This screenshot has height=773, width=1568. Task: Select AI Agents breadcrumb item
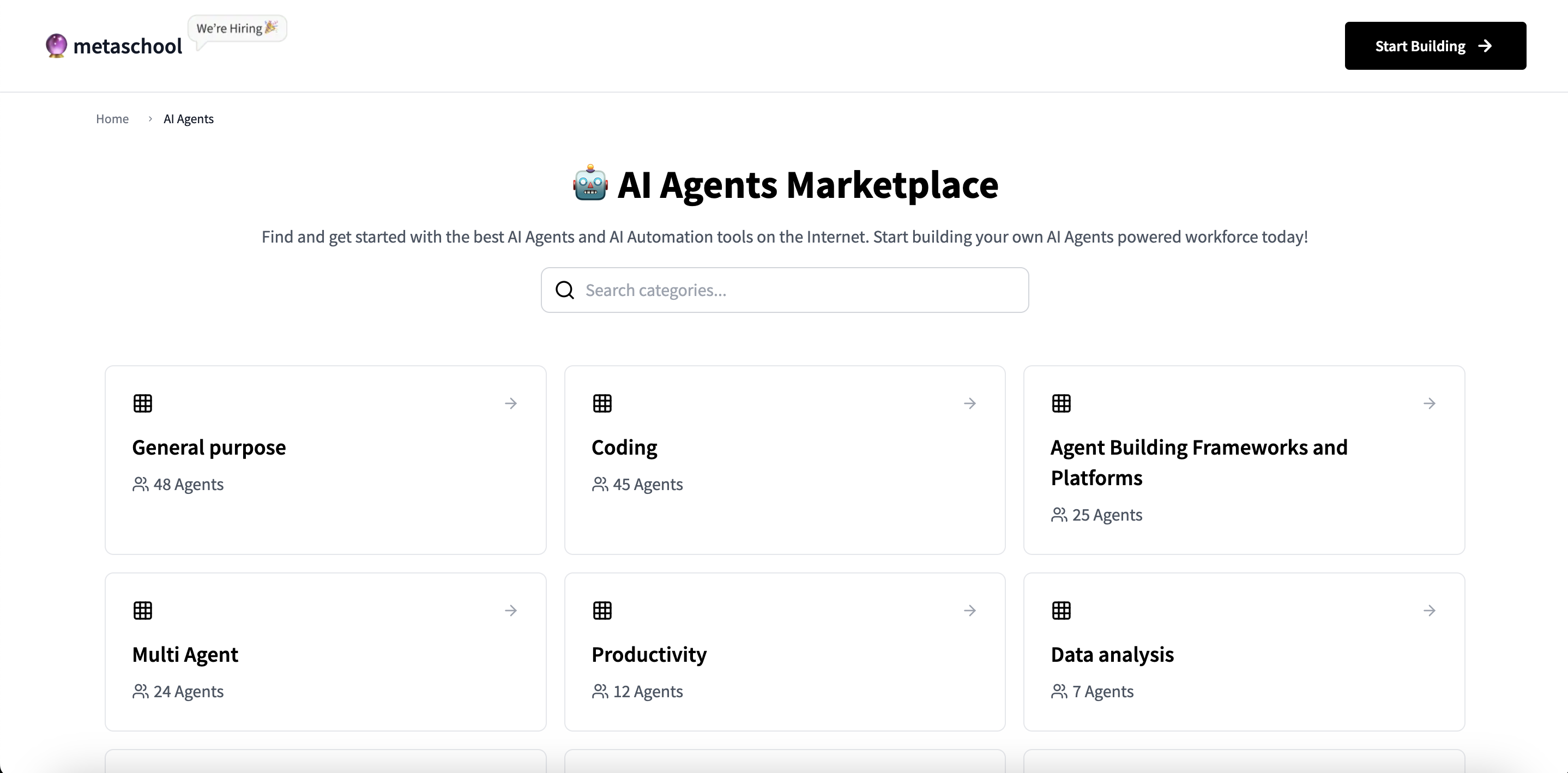click(x=188, y=119)
